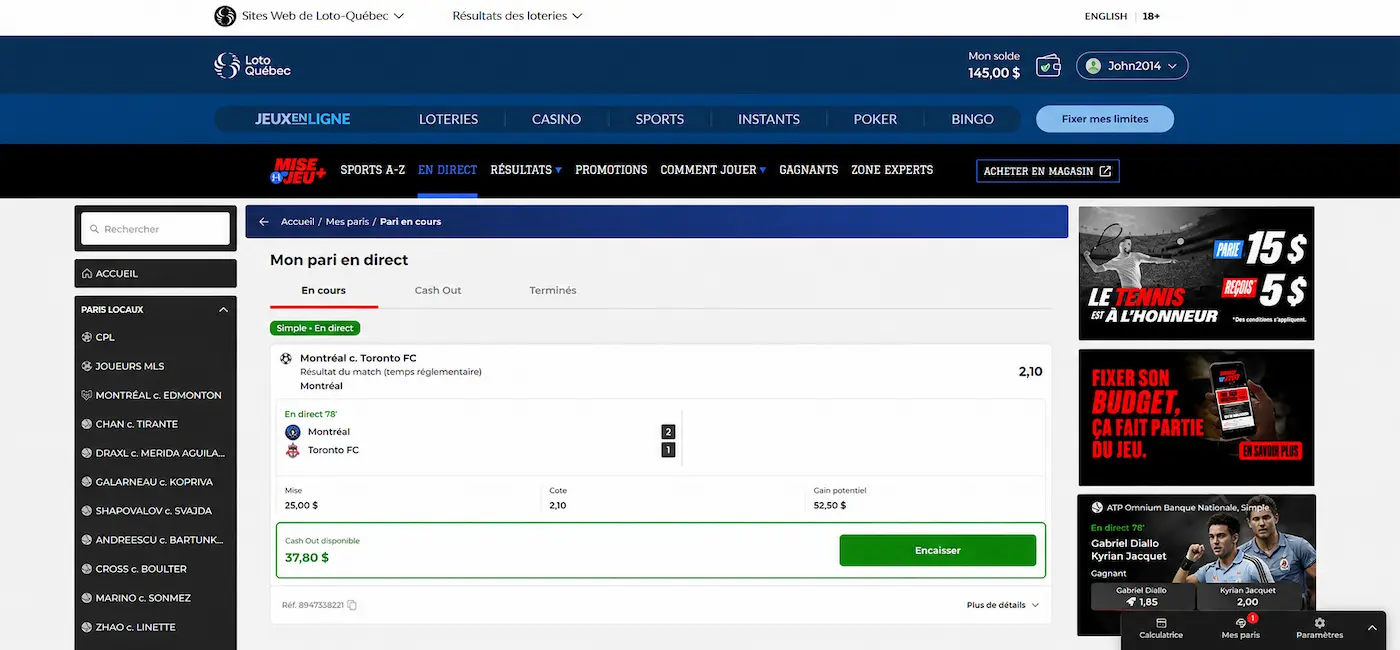
Task: Open the John2014 account menu
Action: point(1132,66)
